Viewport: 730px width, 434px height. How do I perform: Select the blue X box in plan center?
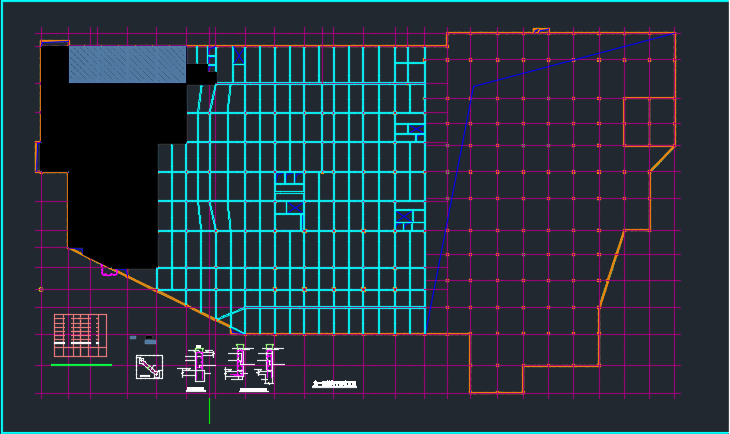[295, 208]
